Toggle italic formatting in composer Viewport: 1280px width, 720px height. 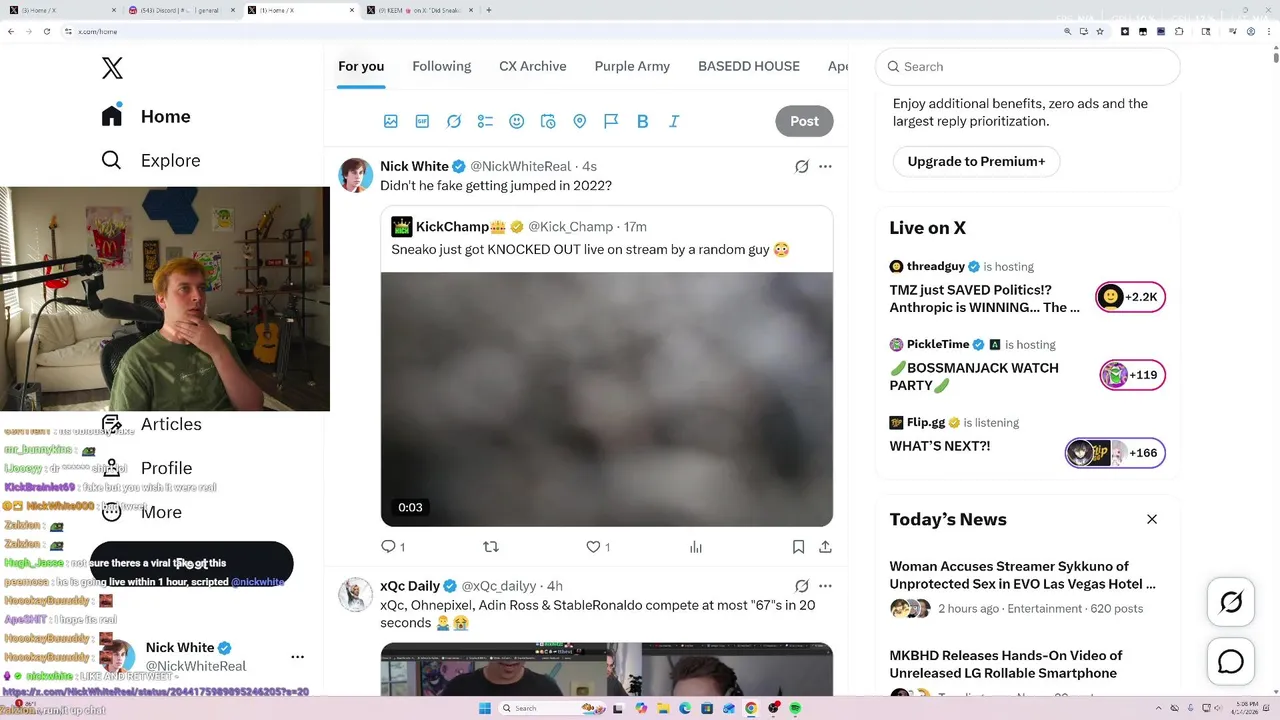[674, 121]
